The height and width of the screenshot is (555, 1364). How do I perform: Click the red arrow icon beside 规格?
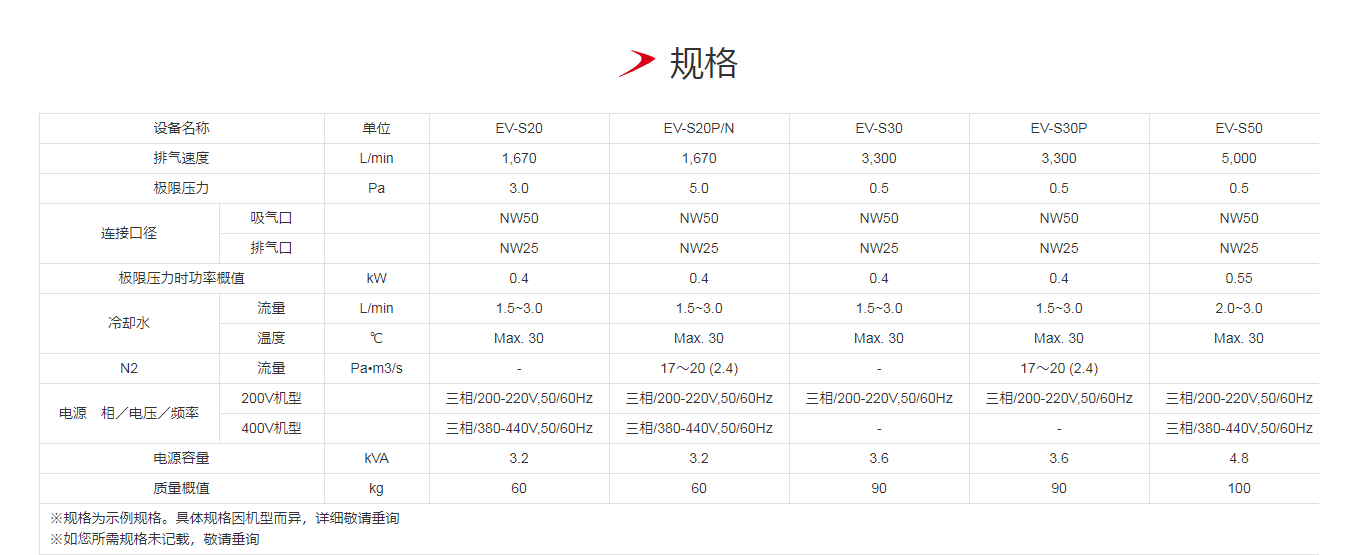(636, 63)
